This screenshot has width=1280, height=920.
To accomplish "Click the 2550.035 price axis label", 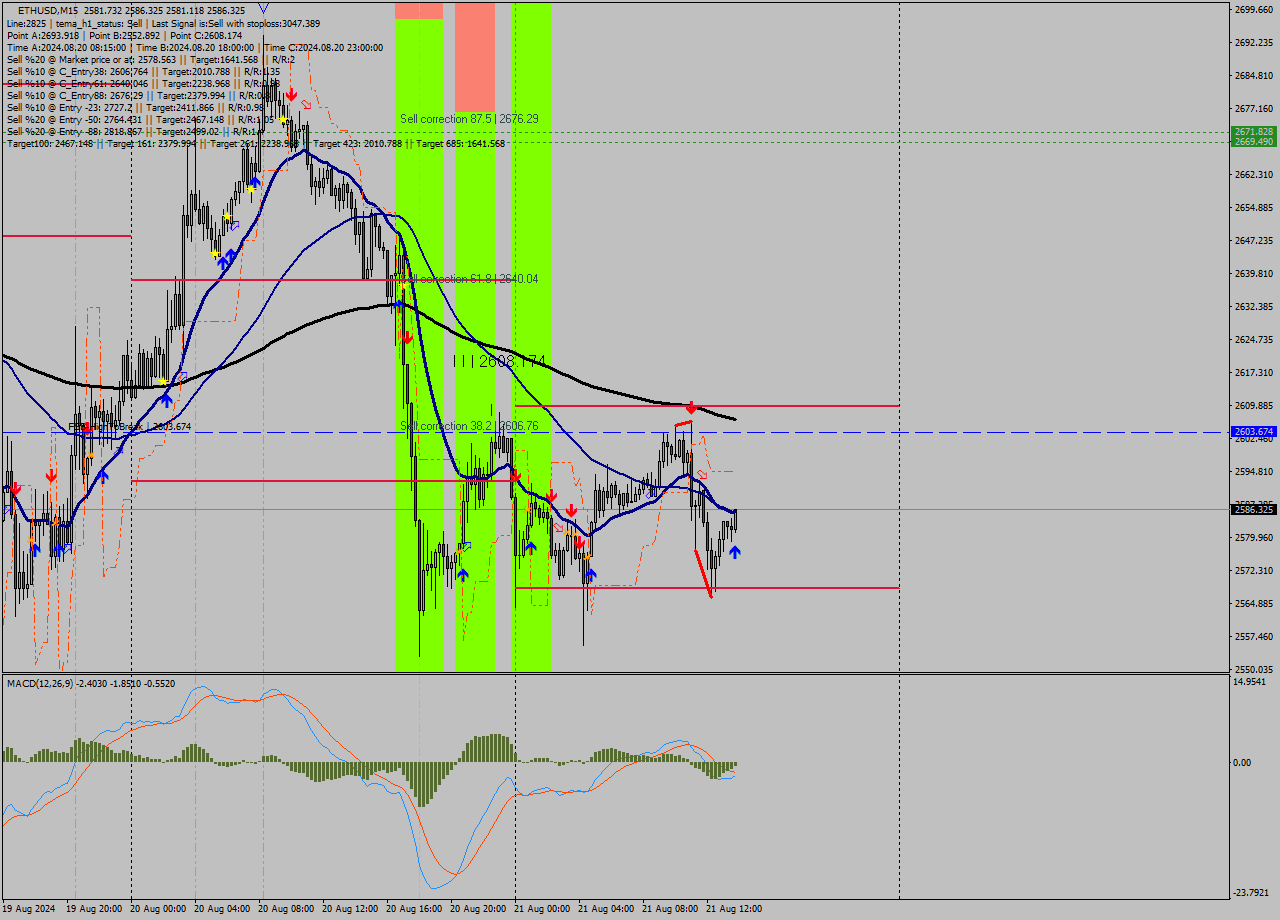I will click(1253, 669).
